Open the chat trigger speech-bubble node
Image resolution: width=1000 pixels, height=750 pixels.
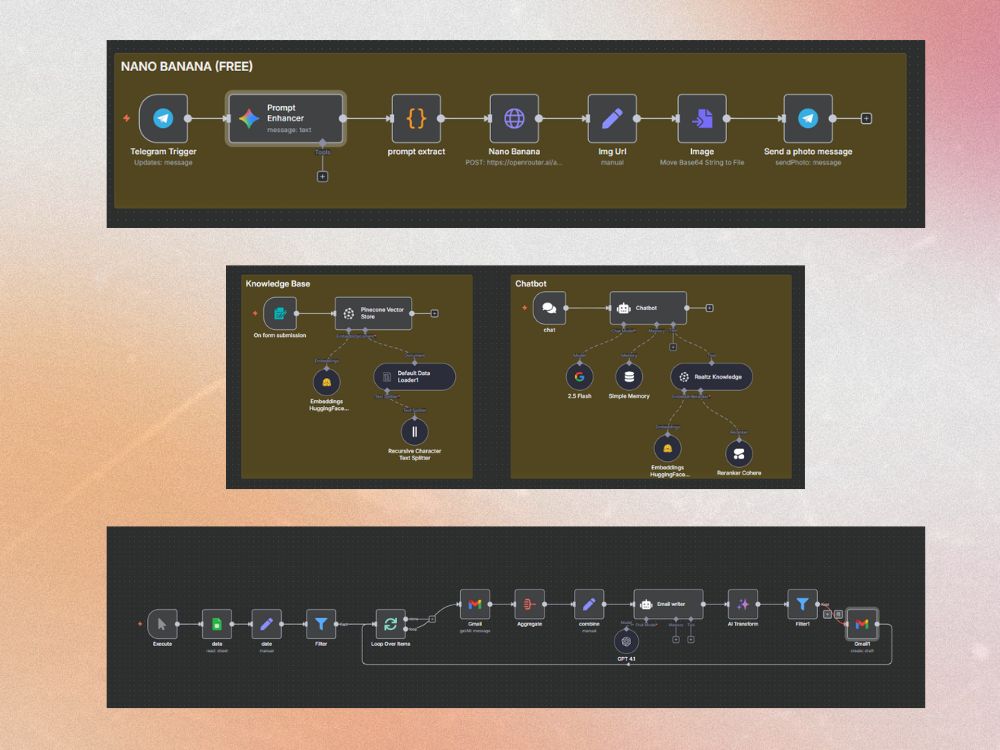click(x=549, y=308)
